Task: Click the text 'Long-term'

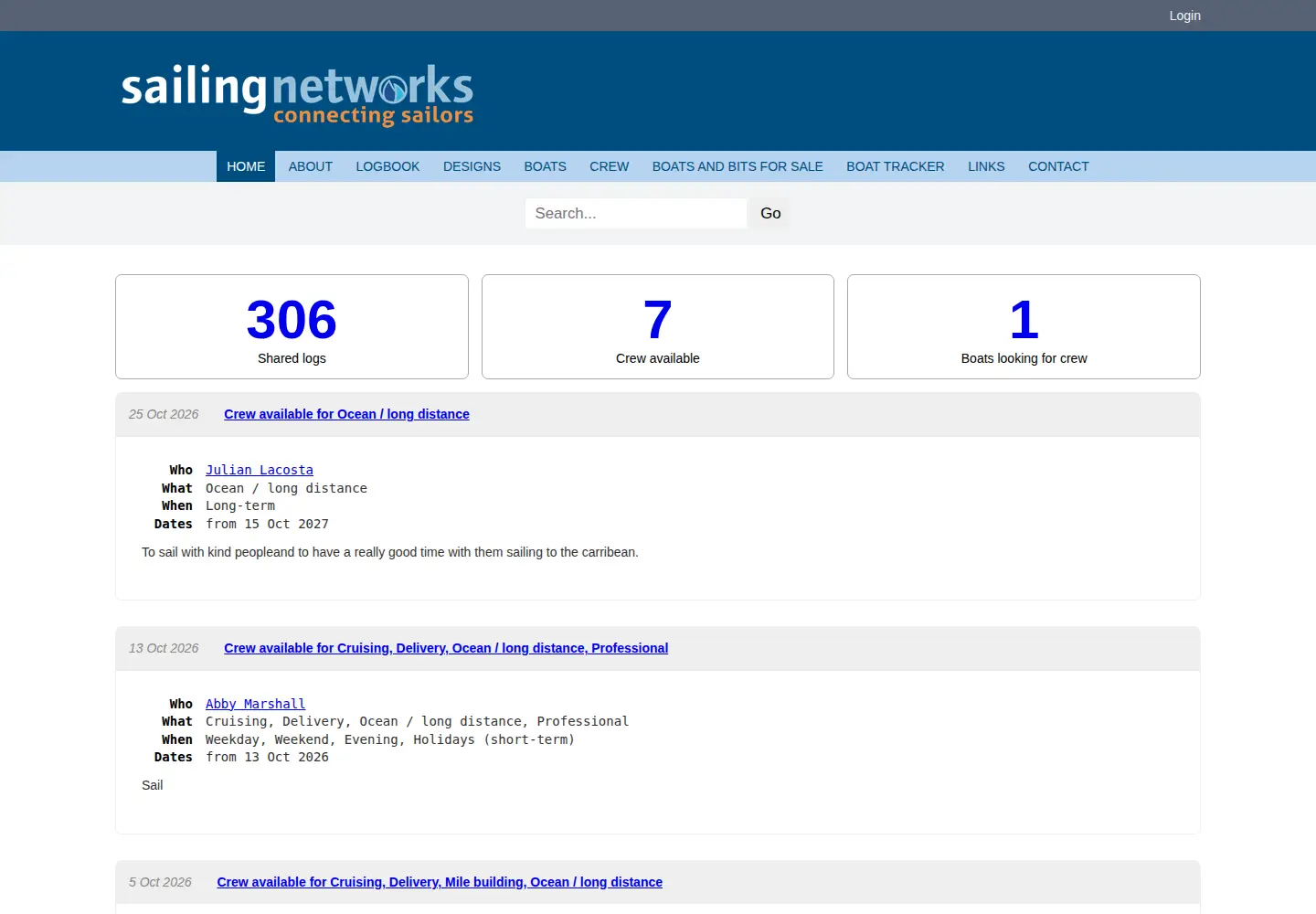Action: pyautogui.click(x=240, y=505)
